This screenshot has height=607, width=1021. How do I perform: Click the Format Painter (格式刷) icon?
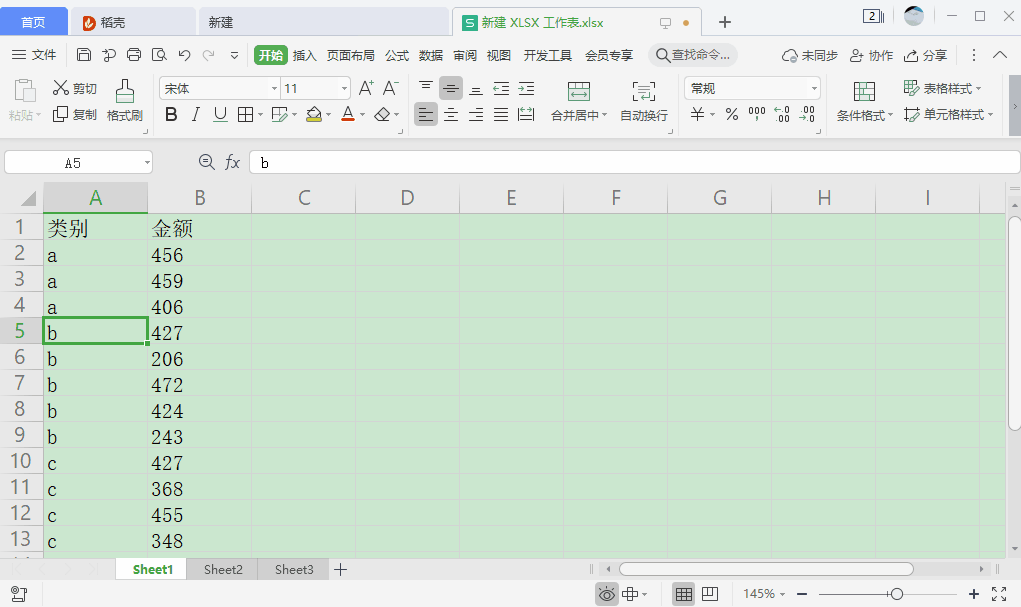(125, 92)
